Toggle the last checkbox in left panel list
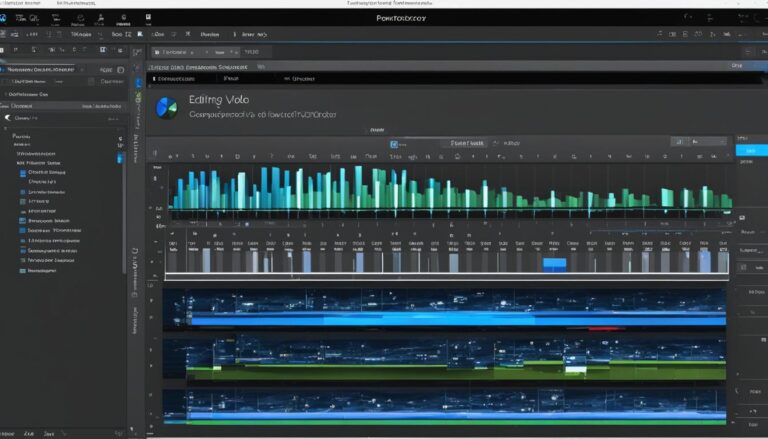This screenshot has width=768, height=439. [x=22, y=270]
